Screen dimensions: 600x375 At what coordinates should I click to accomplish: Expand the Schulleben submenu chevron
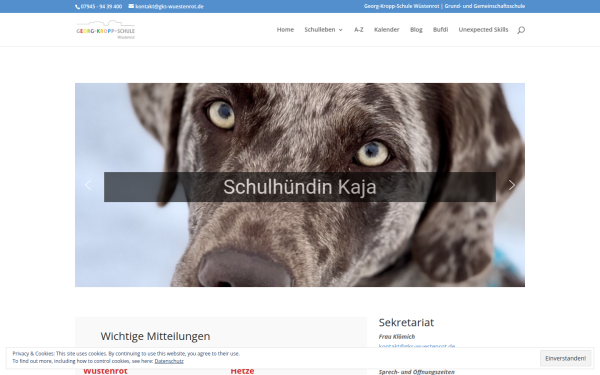341,30
